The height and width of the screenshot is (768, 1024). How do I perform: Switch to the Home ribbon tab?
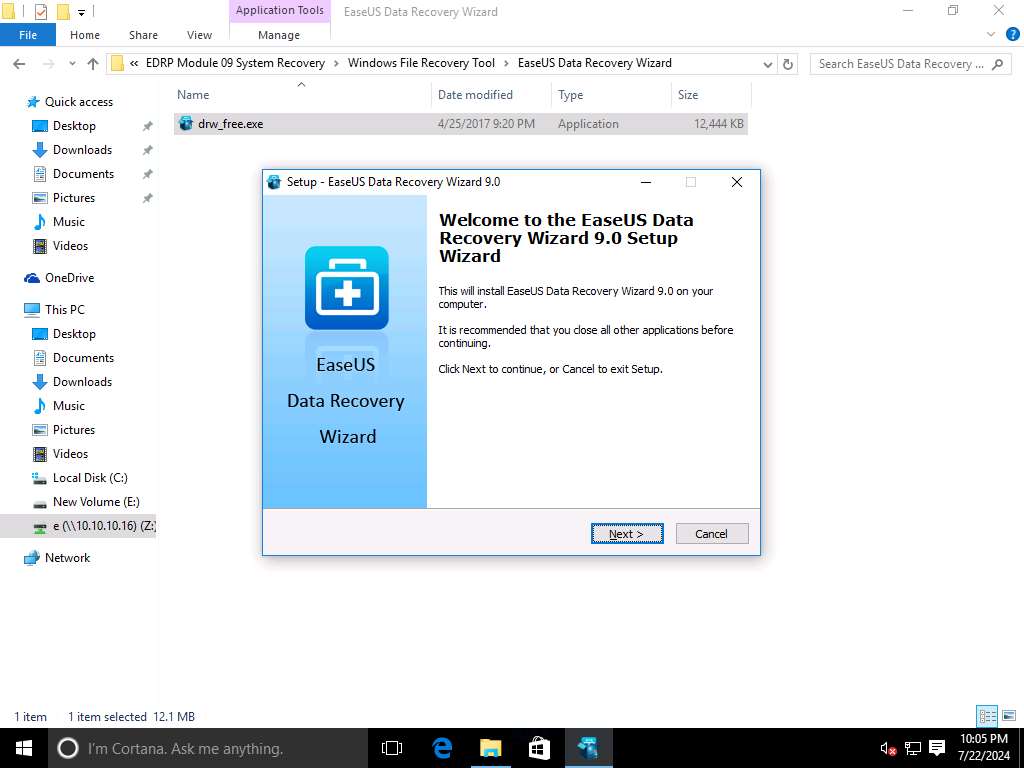85,35
